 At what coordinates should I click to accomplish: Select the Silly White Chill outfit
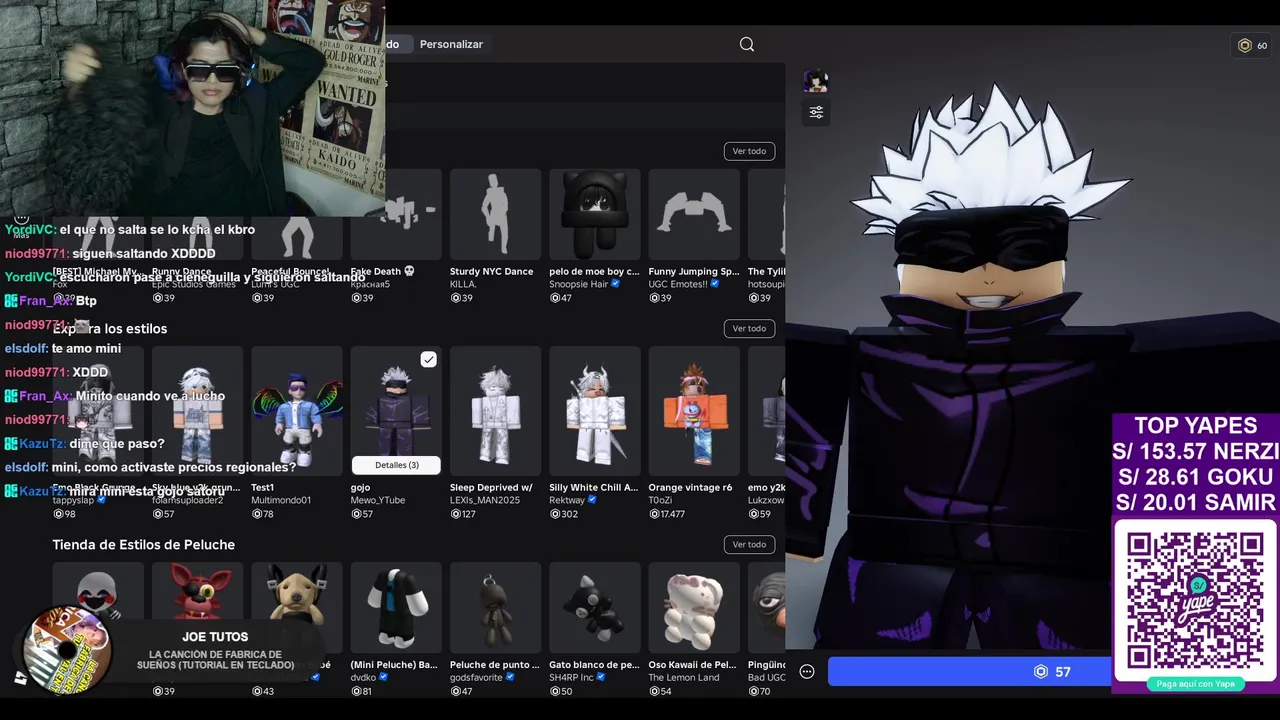point(594,411)
